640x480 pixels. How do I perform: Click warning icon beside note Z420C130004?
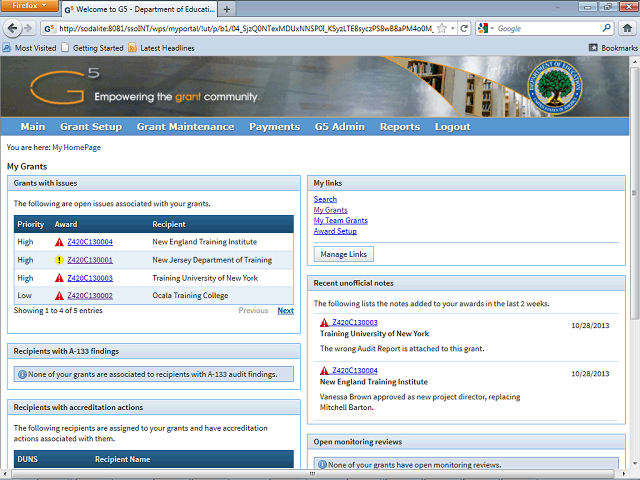(x=324, y=371)
